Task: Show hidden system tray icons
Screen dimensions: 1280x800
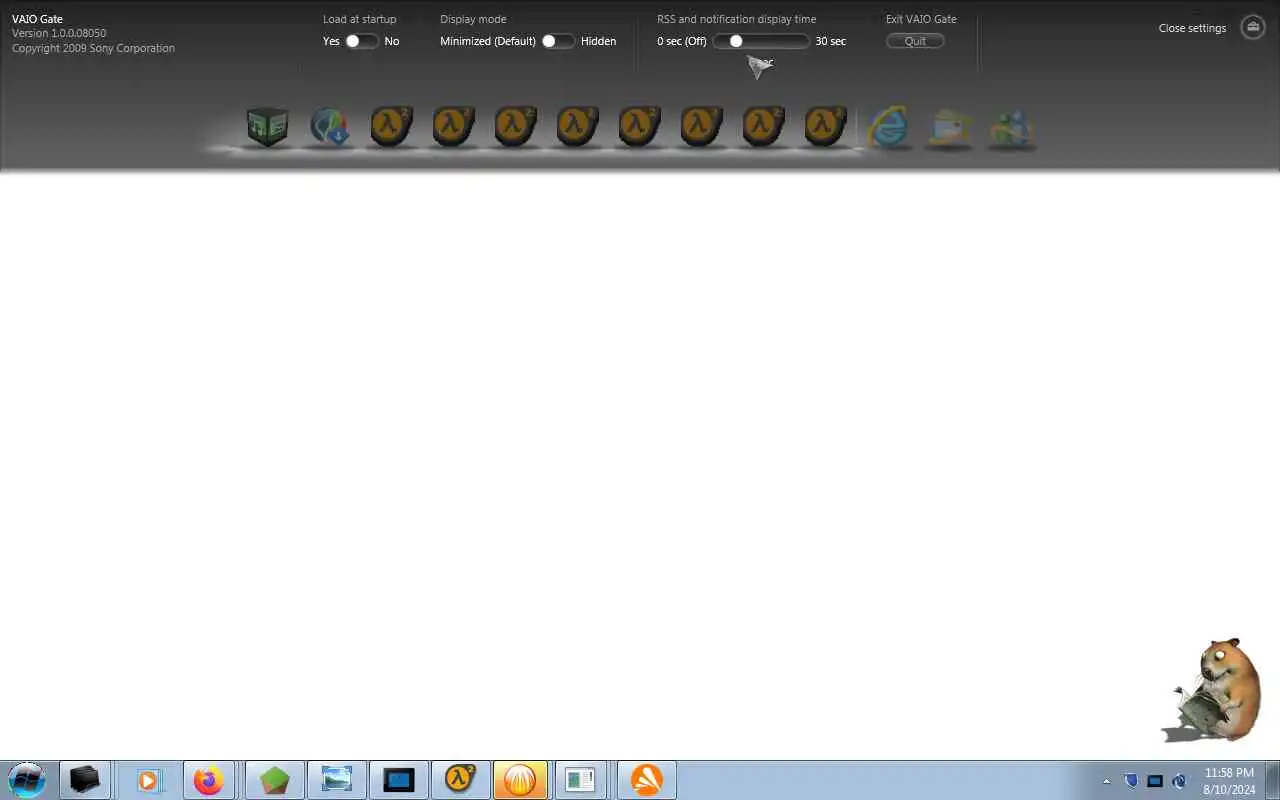Action: [x=1106, y=781]
